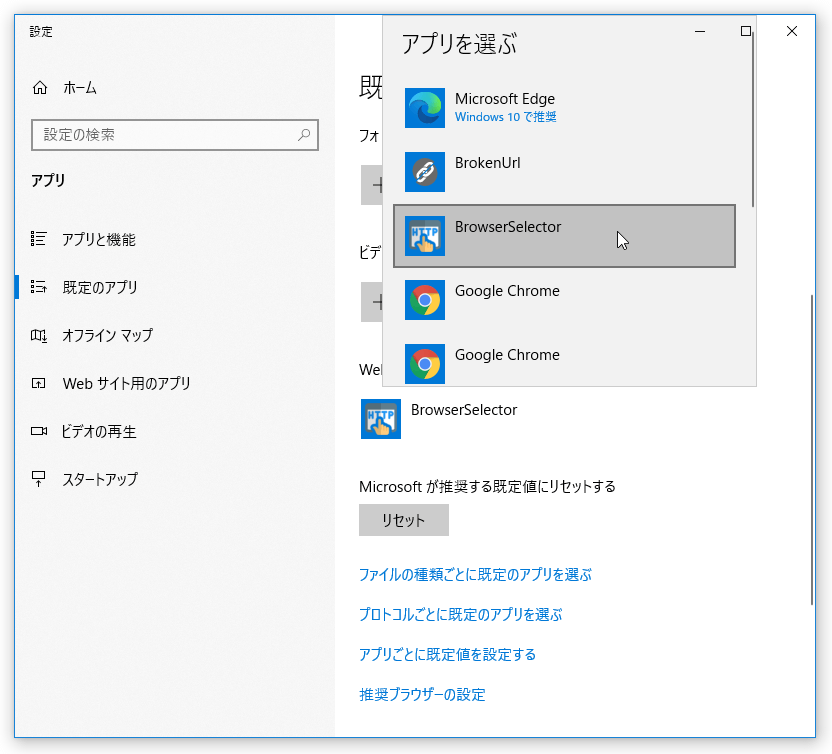This screenshot has width=832, height=754.
Task: Click the settings page vertical scrollbar
Action: 812,449
